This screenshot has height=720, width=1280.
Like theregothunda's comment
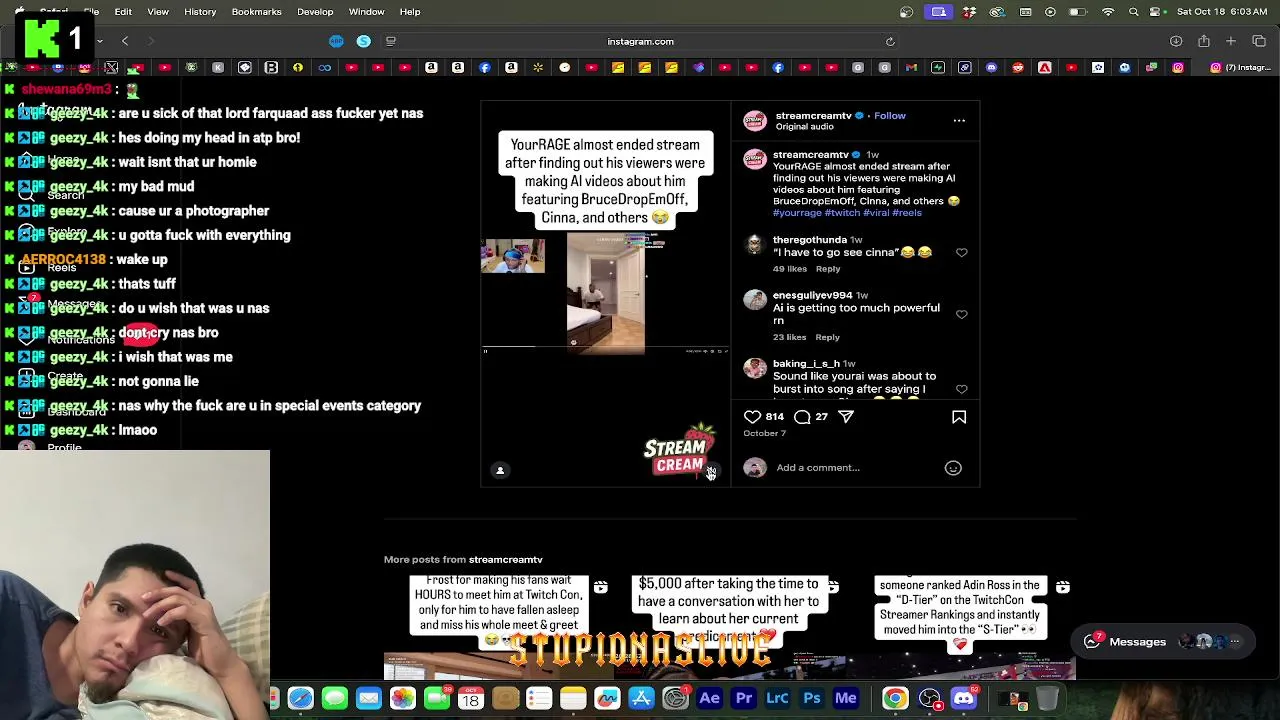coord(962,253)
